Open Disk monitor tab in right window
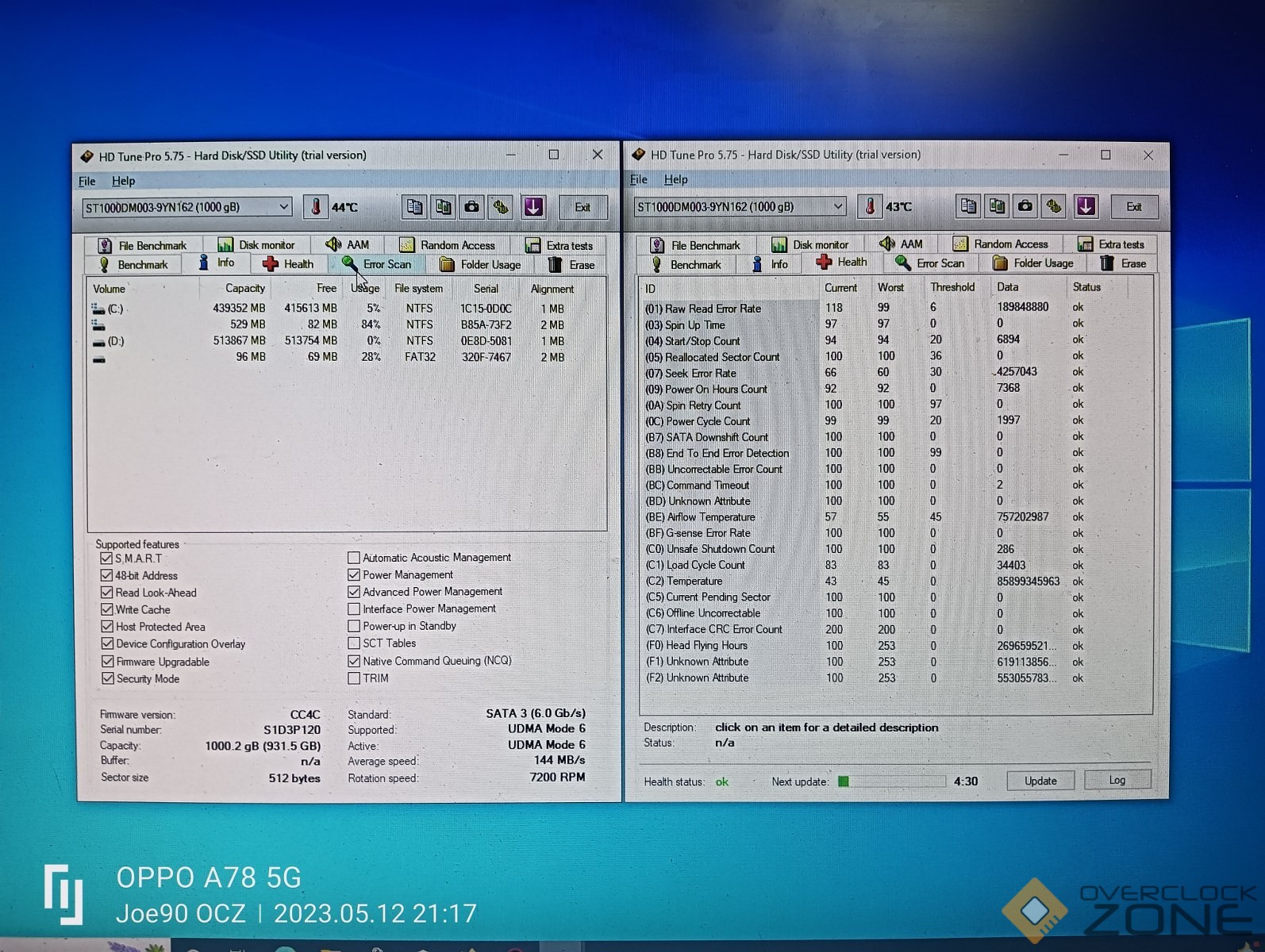 click(810, 244)
